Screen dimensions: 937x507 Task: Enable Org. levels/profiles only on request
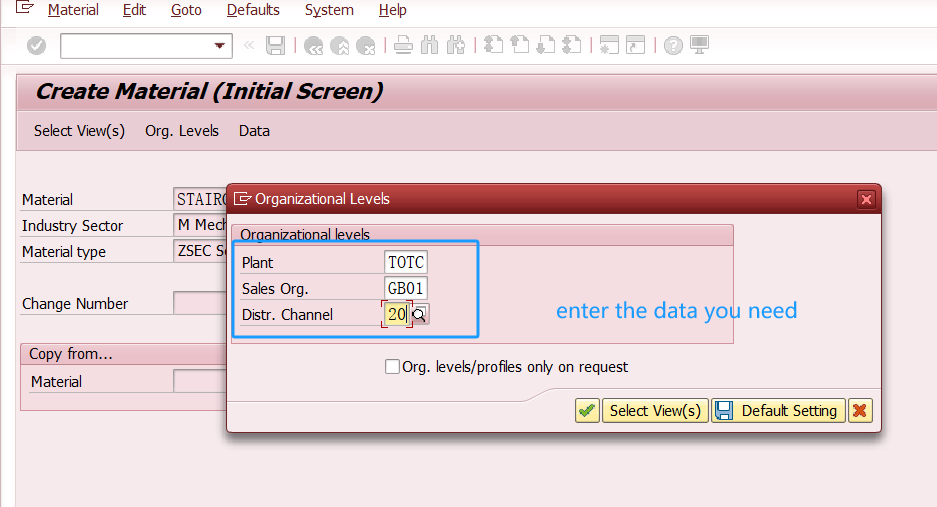[392, 367]
